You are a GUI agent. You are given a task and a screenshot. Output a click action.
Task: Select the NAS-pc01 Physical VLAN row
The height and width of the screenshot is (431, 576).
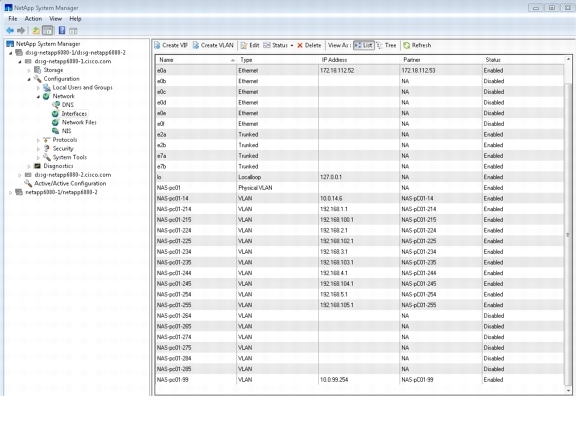(x=360, y=188)
